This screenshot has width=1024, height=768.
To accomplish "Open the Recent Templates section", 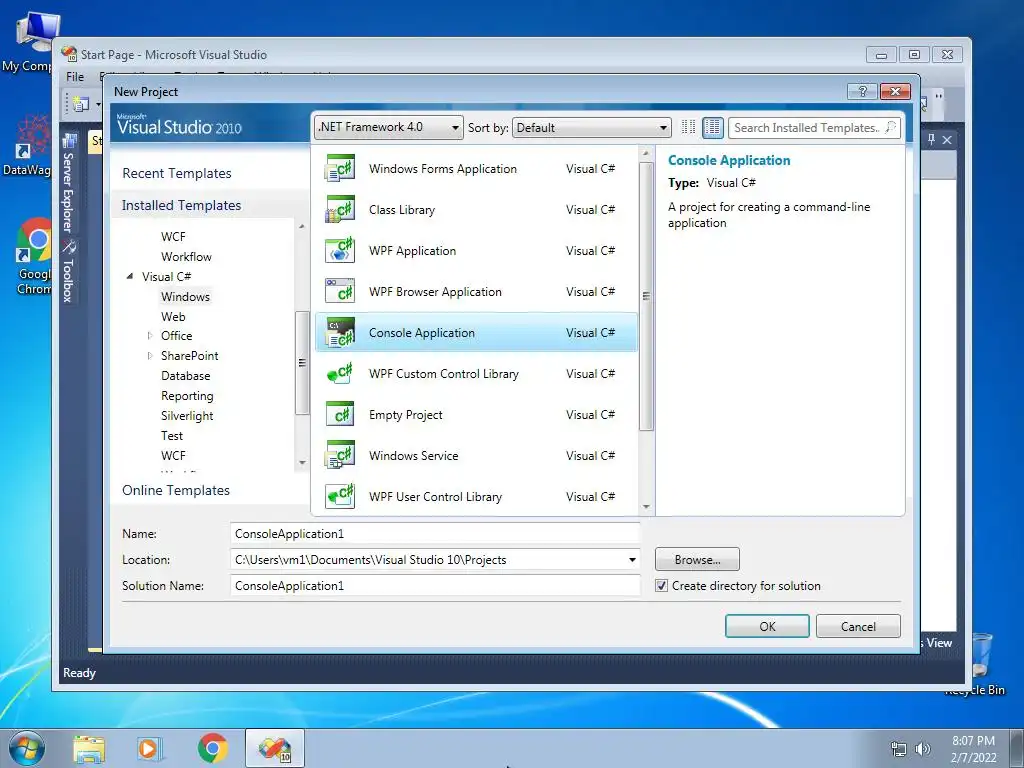I will click(x=177, y=173).
